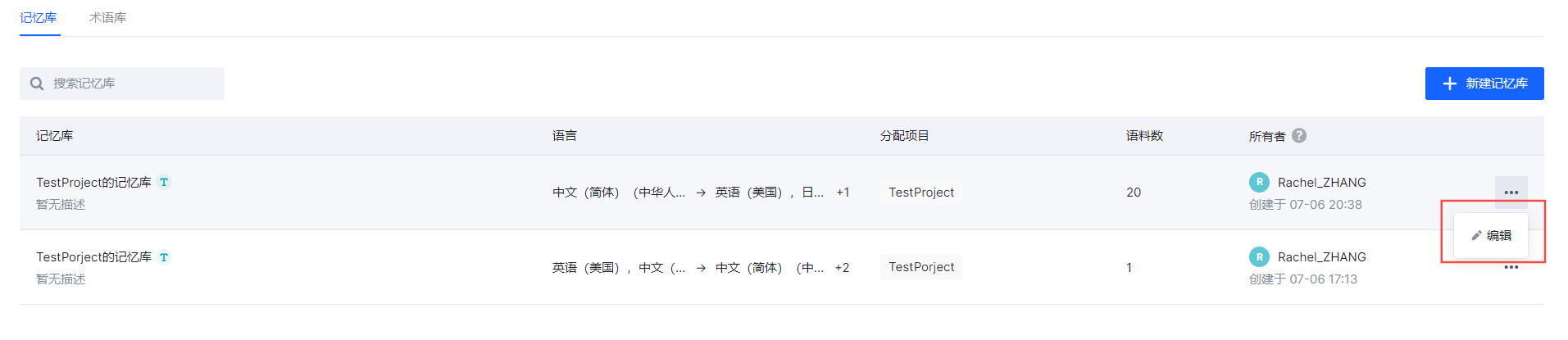Image resolution: width=1568 pixels, height=340 pixels.
Task: Click the TestPorject project tag
Action: (921, 267)
